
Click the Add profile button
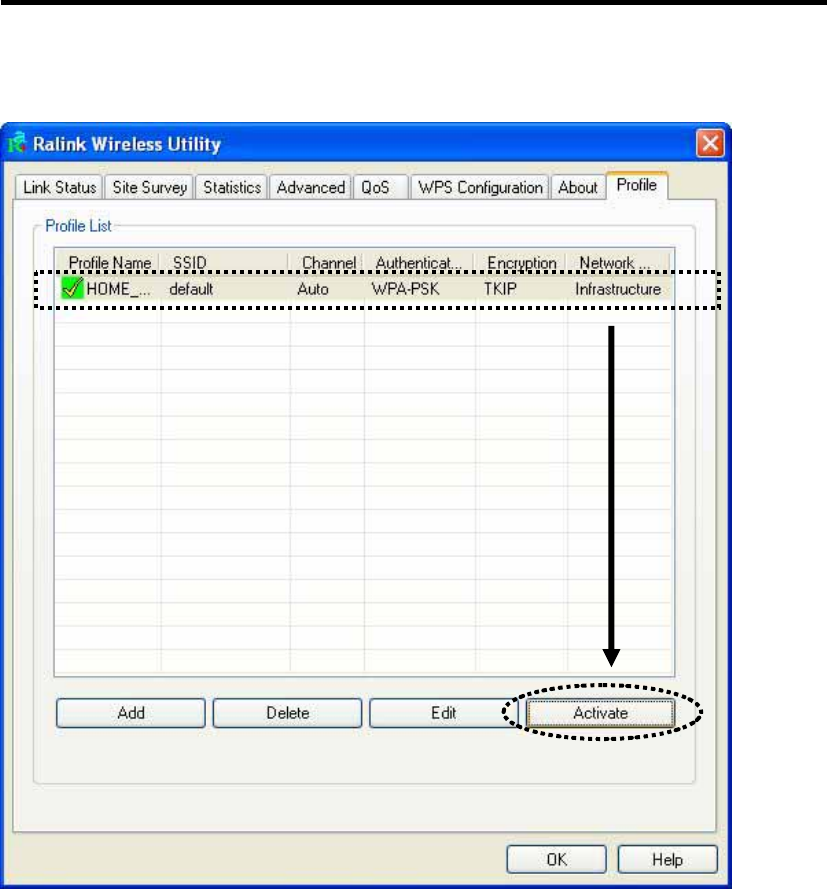131,713
